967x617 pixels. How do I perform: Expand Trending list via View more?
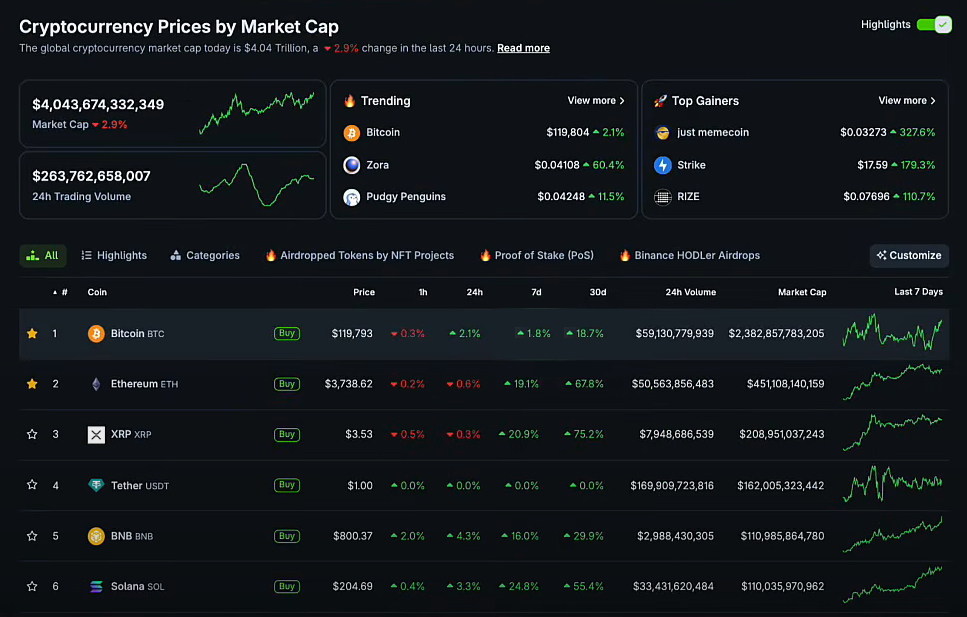[596, 101]
